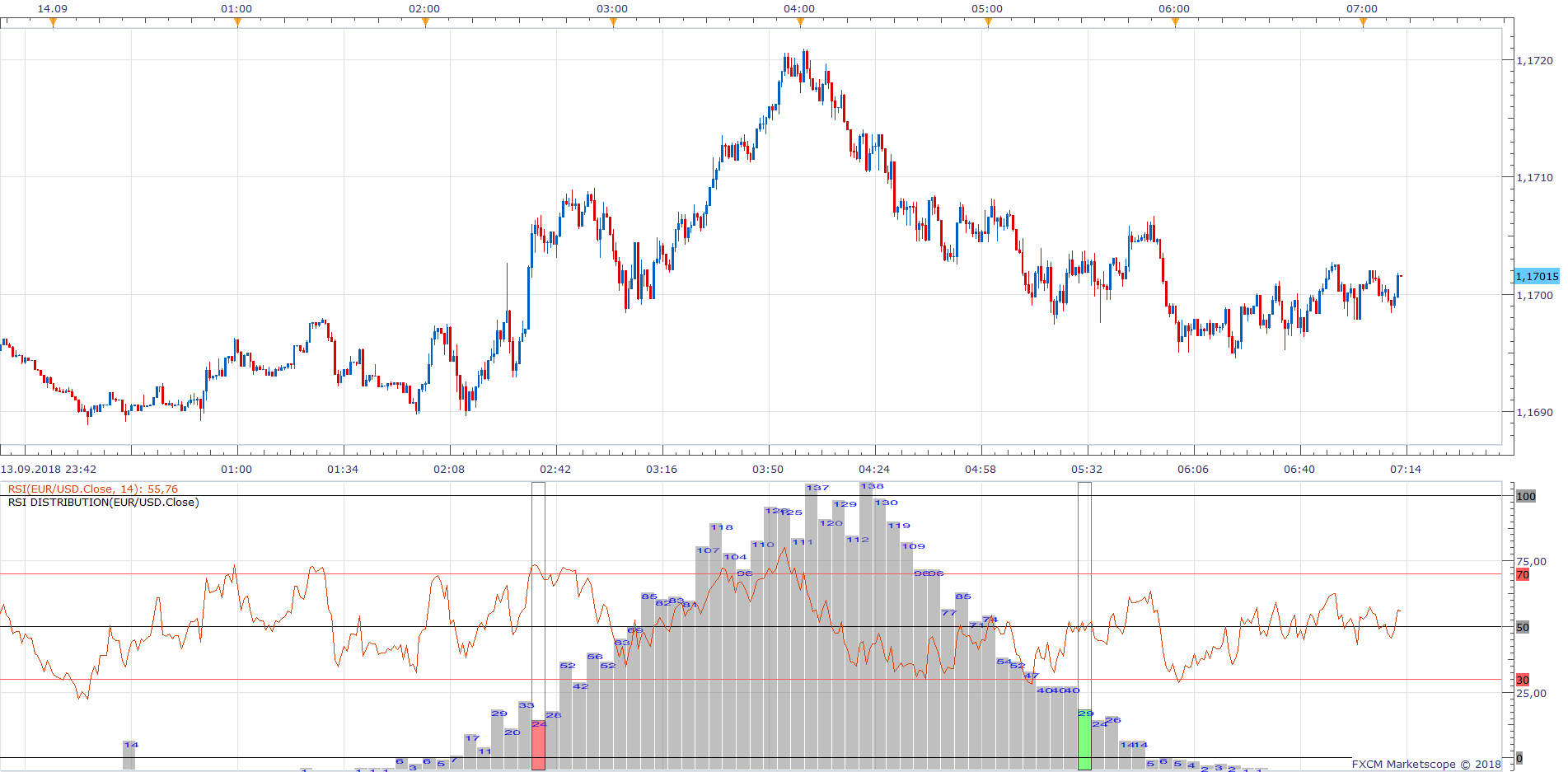Click the 25,00 label on RSI axis

(x=1532, y=693)
